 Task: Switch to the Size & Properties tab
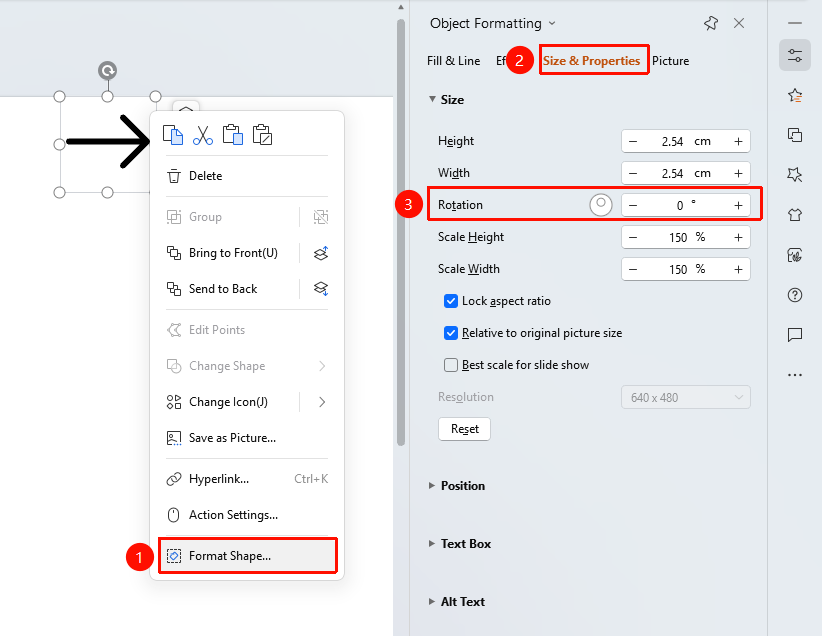pyautogui.click(x=591, y=61)
